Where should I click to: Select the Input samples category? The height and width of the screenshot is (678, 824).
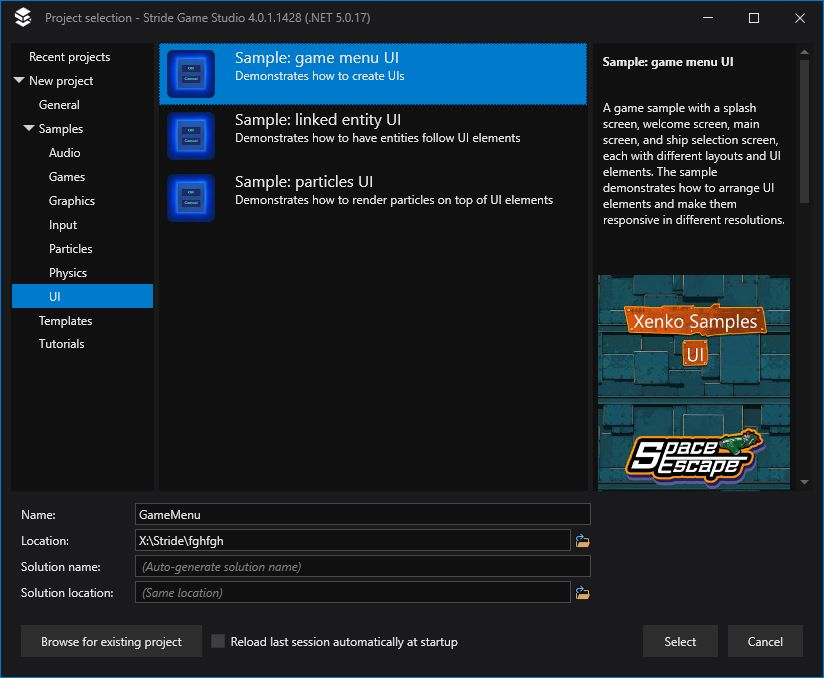pyautogui.click(x=63, y=225)
